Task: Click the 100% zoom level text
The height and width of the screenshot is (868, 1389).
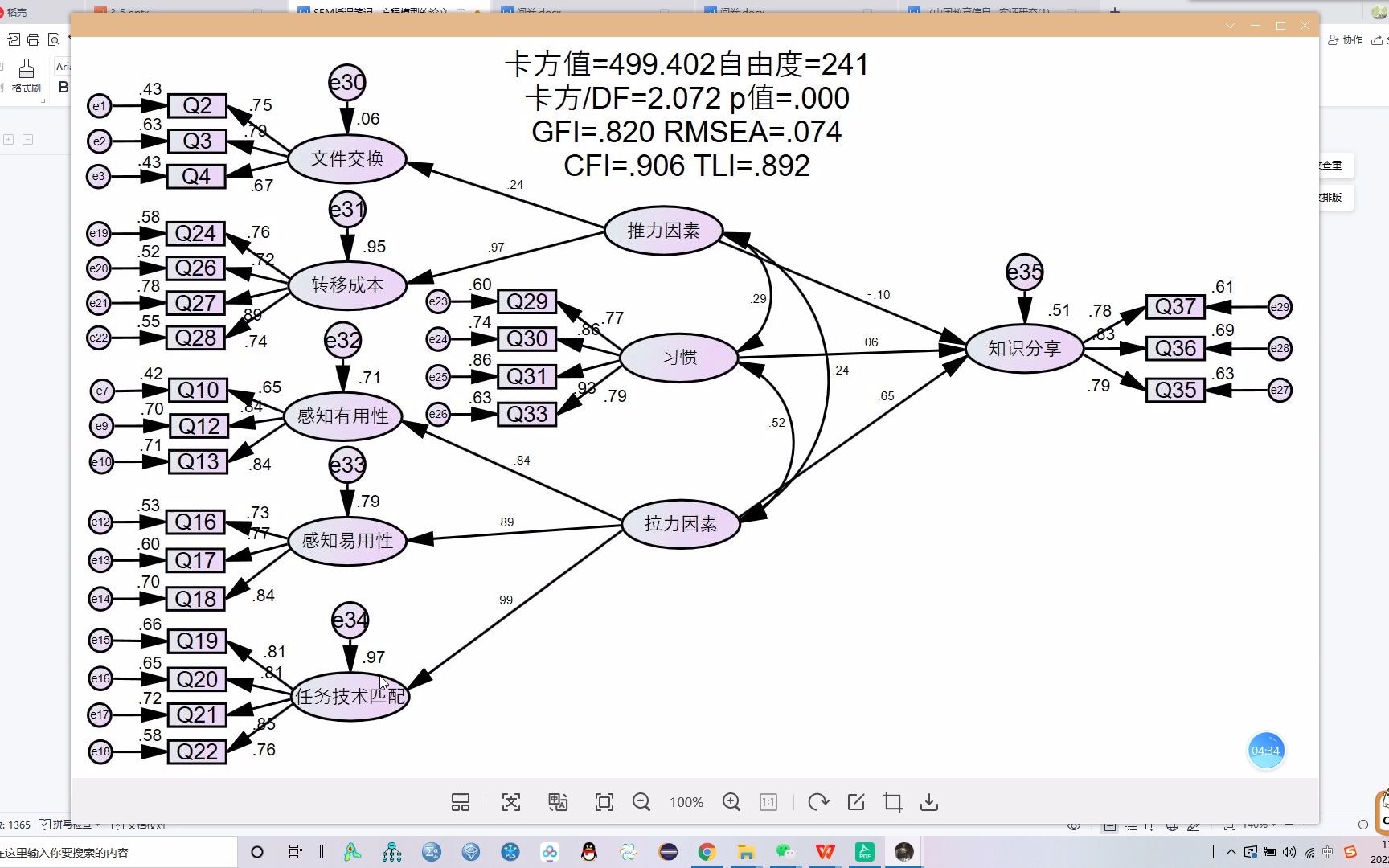Action: coord(686,802)
